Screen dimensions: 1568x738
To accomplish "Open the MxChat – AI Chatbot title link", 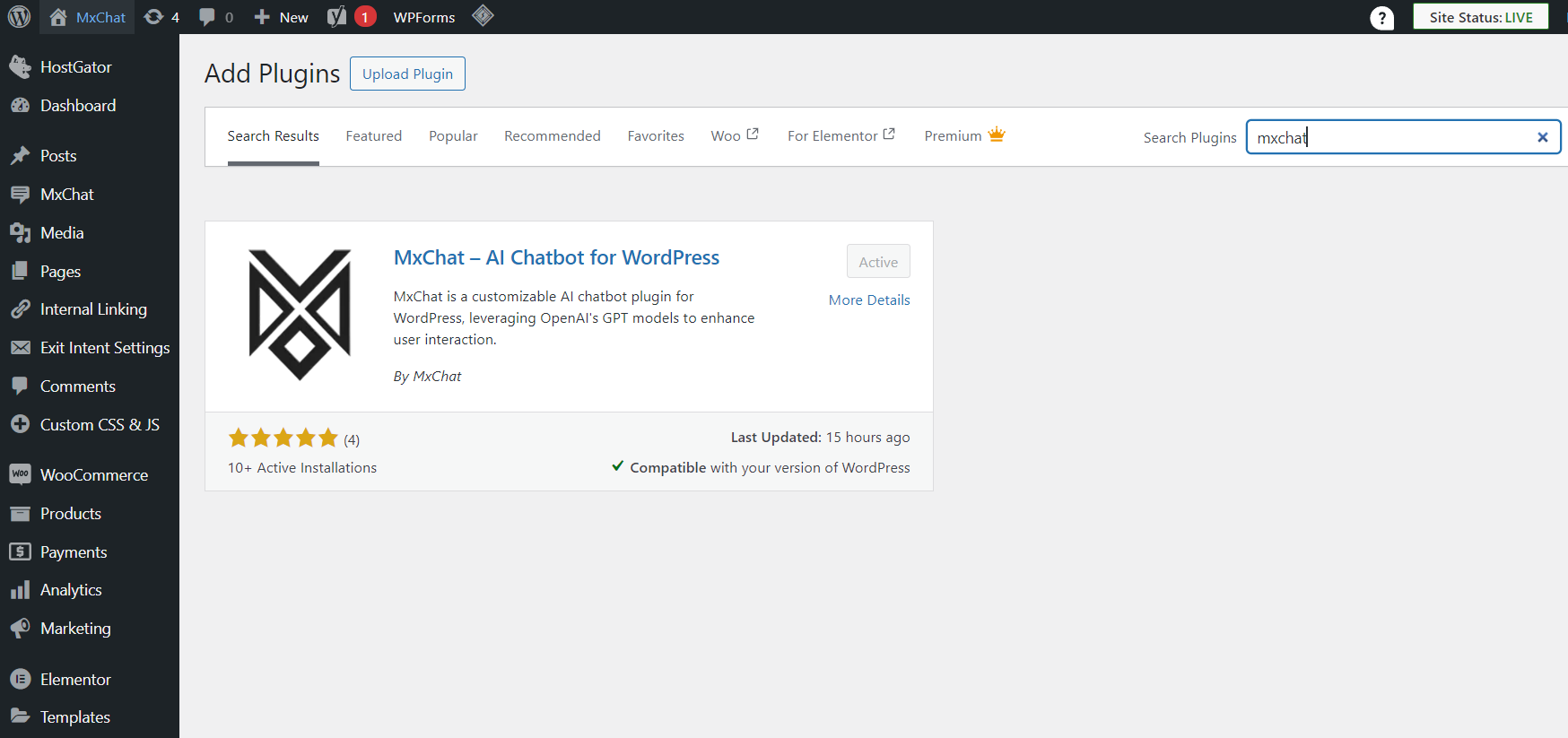I will pyautogui.click(x=556, y=257).
